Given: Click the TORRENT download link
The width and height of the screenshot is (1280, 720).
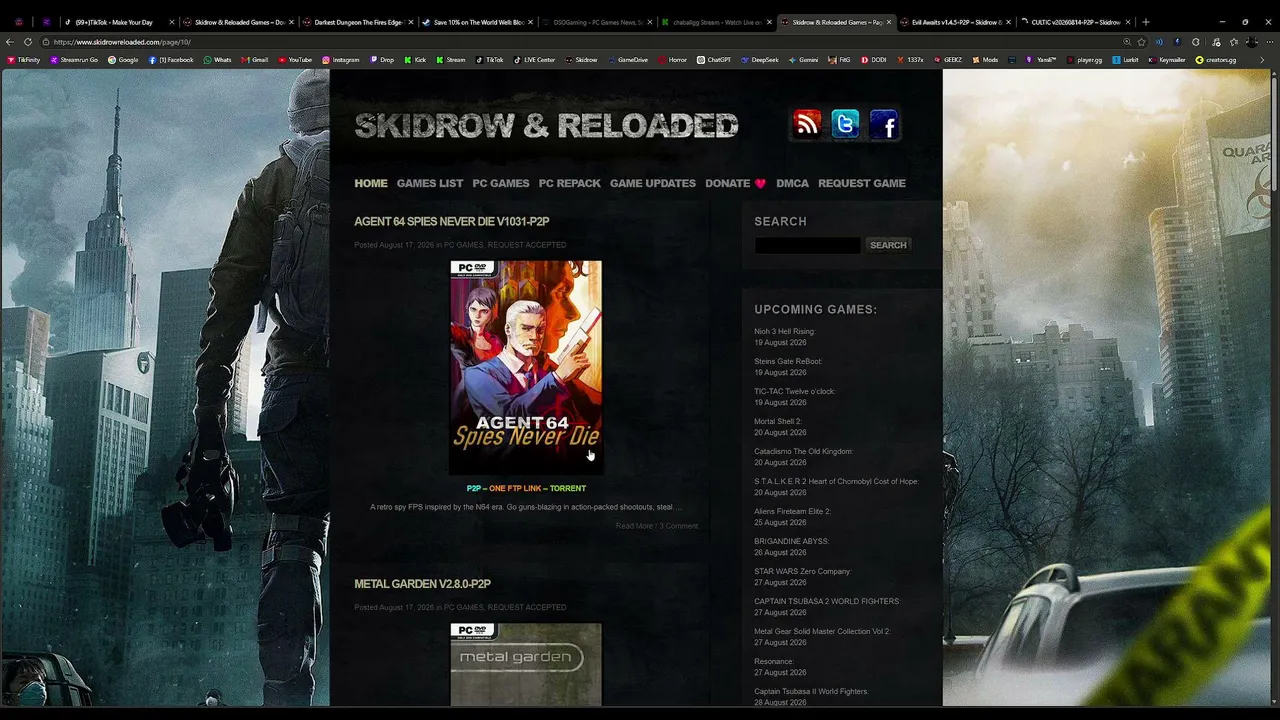Looking at the screenshot, I should tap(568, 488).
